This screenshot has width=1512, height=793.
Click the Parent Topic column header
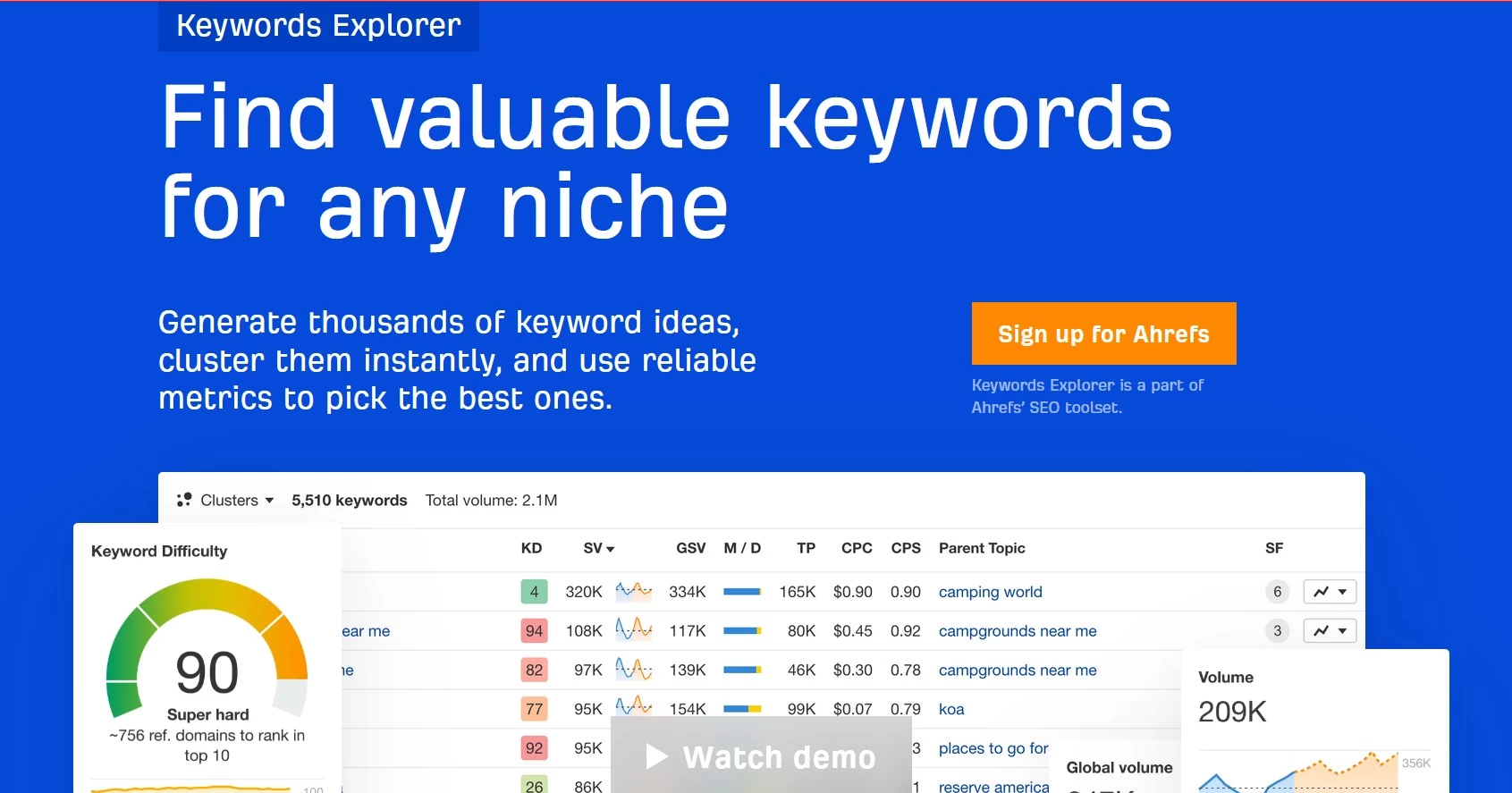point(982,548)
